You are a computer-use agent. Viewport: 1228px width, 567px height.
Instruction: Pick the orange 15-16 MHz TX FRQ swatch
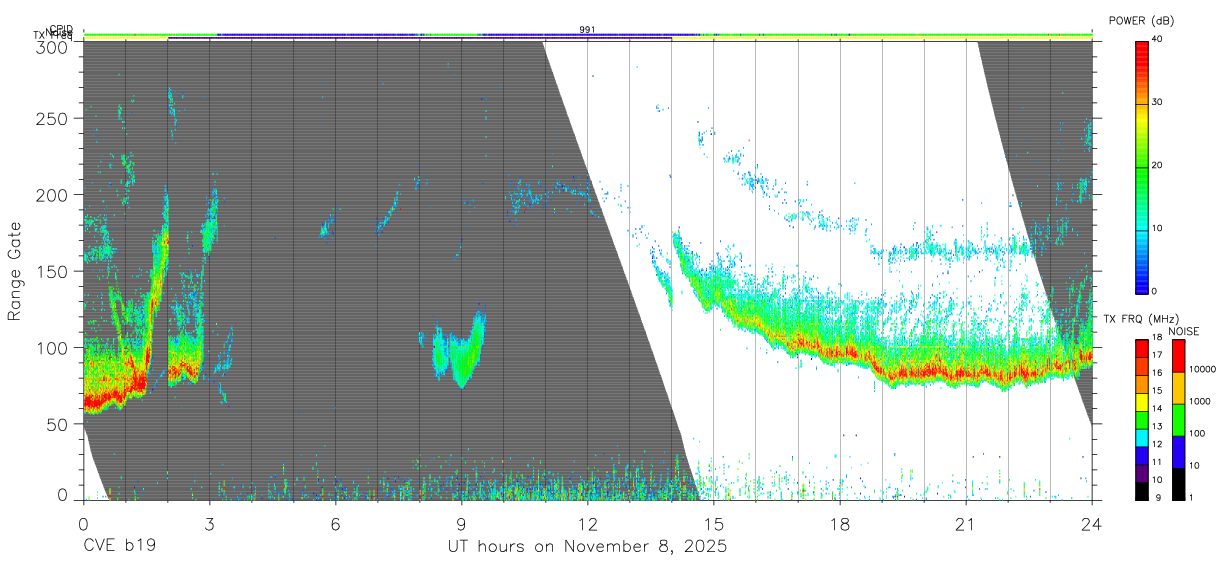pos(1142,383)
